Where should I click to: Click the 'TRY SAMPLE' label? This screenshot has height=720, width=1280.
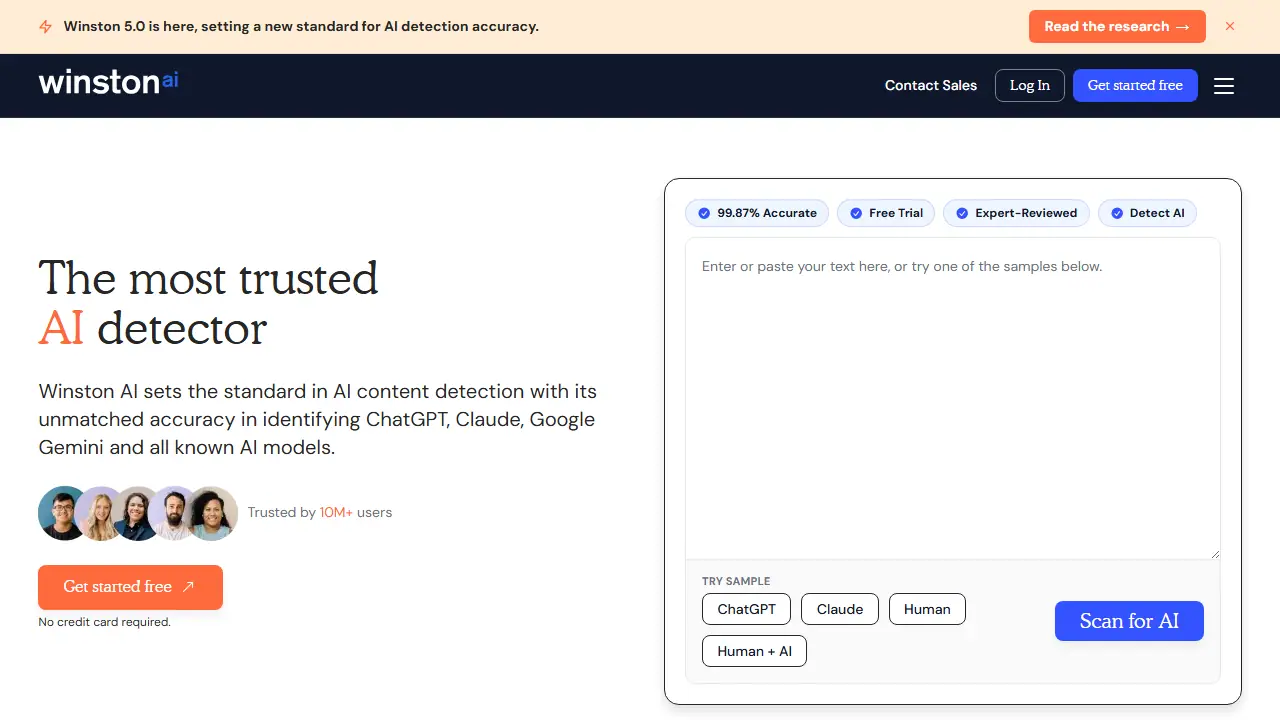(736, 581)
